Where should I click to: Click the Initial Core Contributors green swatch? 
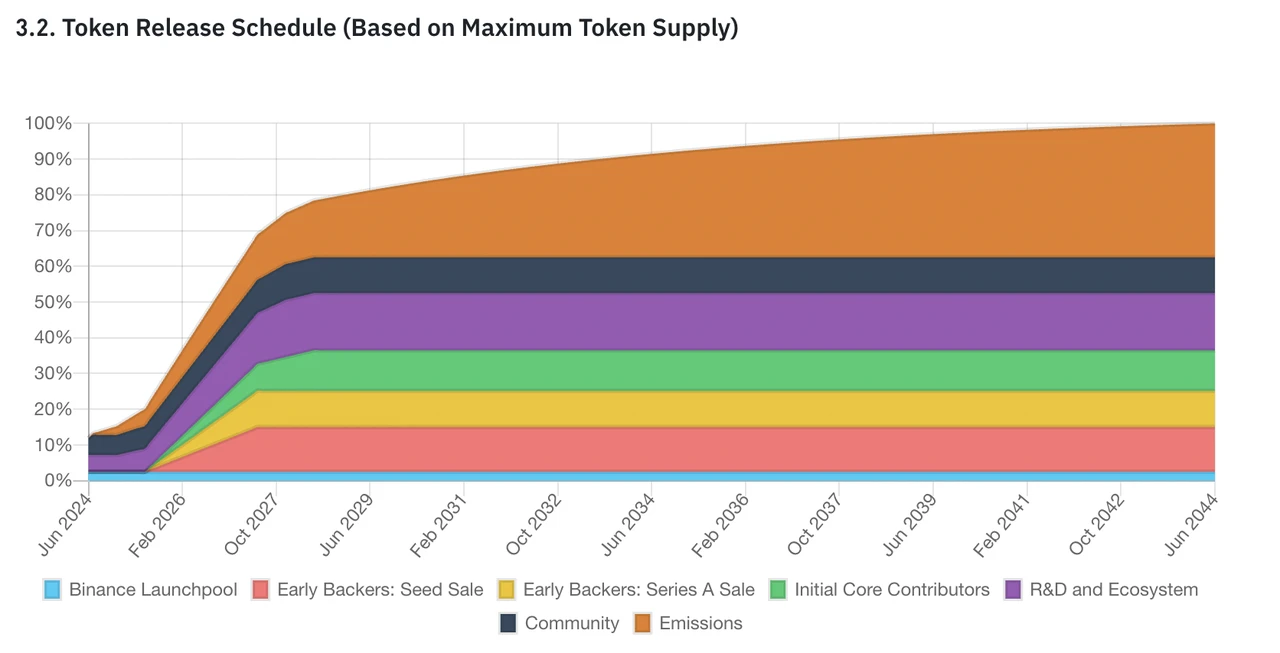778,590
